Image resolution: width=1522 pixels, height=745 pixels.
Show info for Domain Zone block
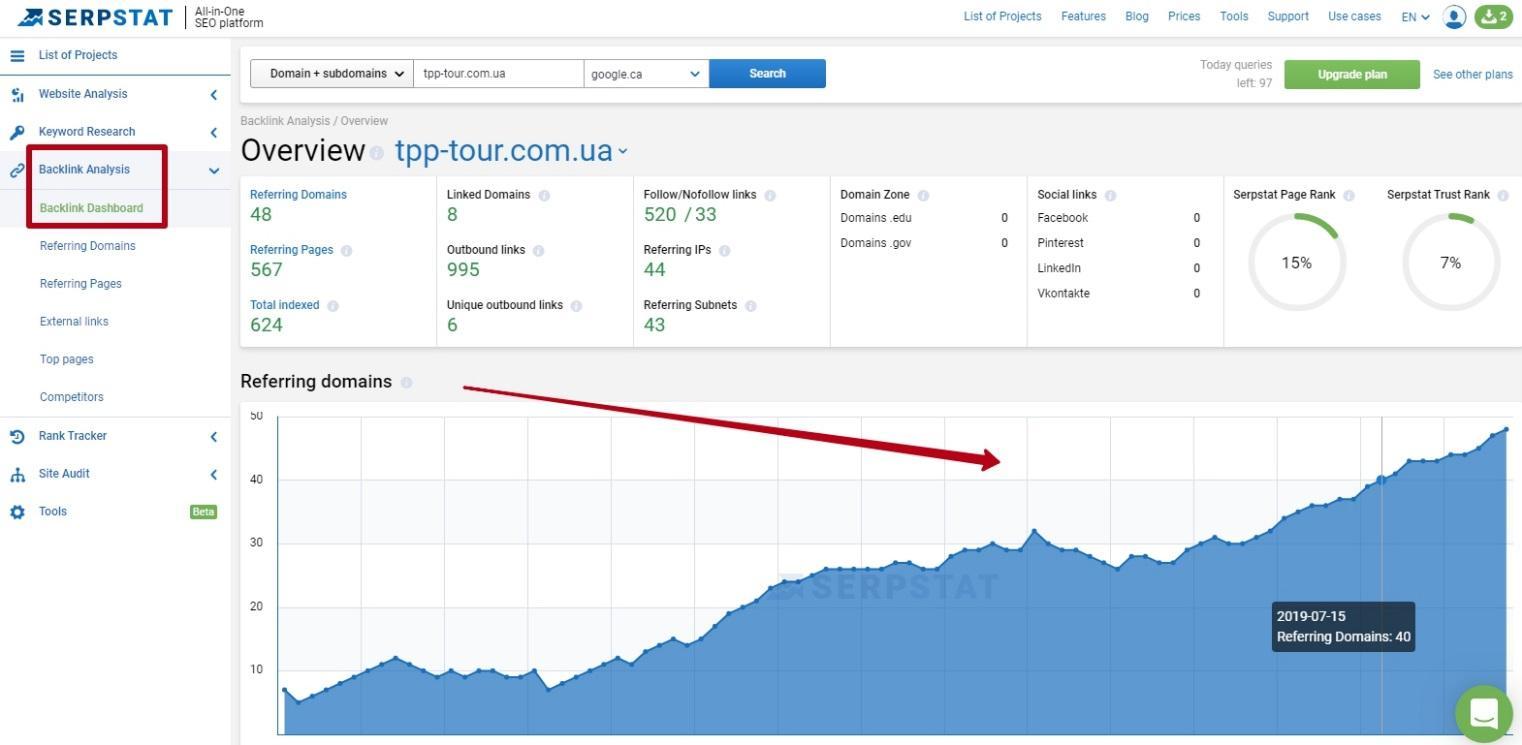point(923,195)
